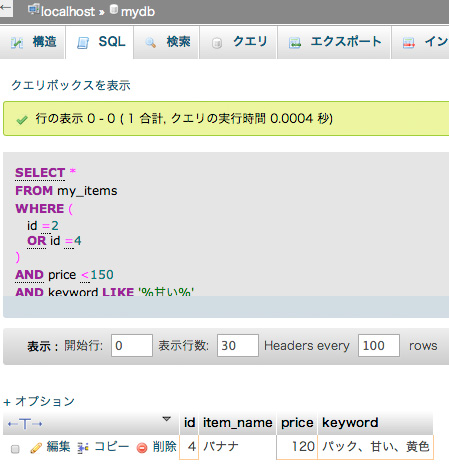The height and width of the screenshot is (464, 449).
Task: Click the red delete icon for row 4
Action: pyautogui.click(x=142, y=448)
